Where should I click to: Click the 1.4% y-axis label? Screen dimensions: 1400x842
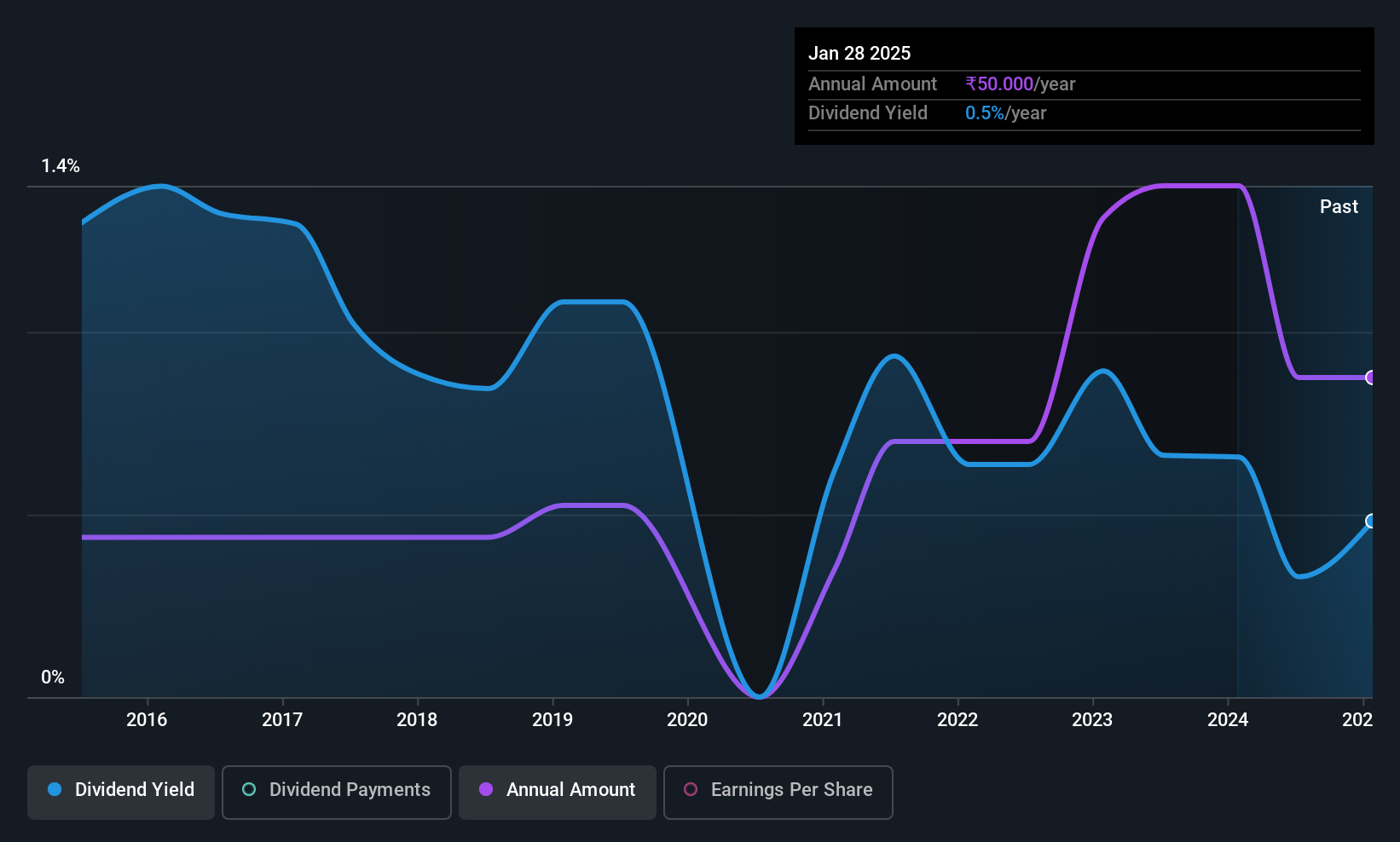click(61, 166)
